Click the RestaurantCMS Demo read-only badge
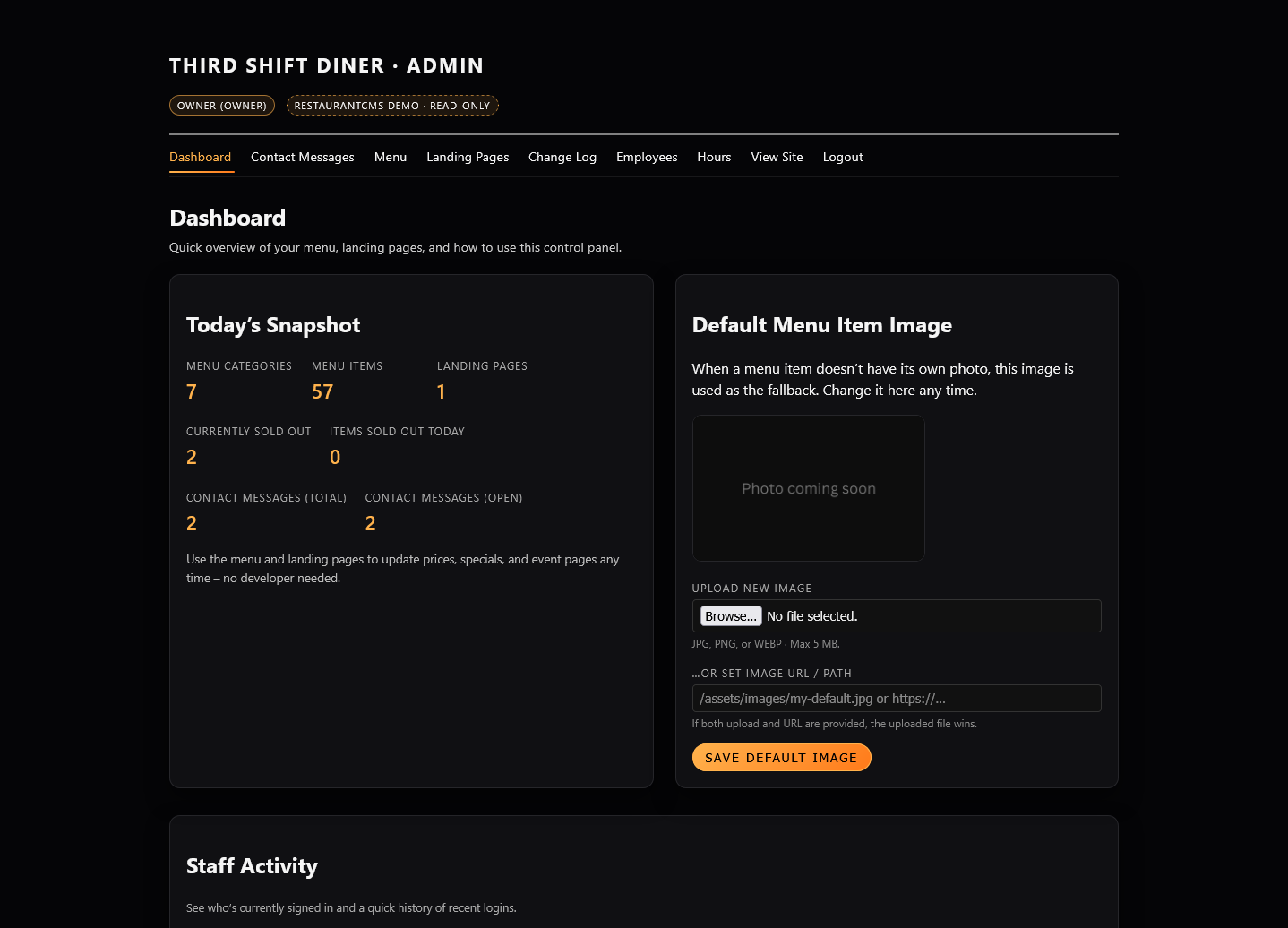 (391, 106)
